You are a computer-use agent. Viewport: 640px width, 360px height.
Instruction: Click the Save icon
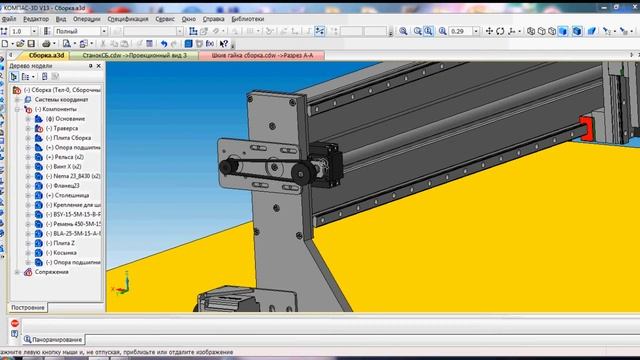point(31,43)
